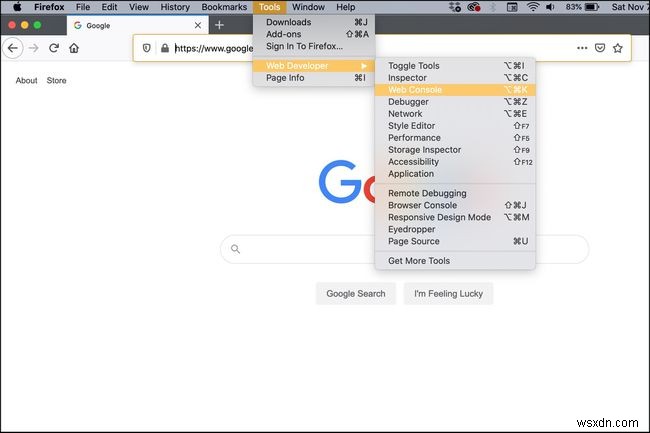Click the magnifier icon in Google search box
This screenshot has width=650, height=433.
click(235, 249)
